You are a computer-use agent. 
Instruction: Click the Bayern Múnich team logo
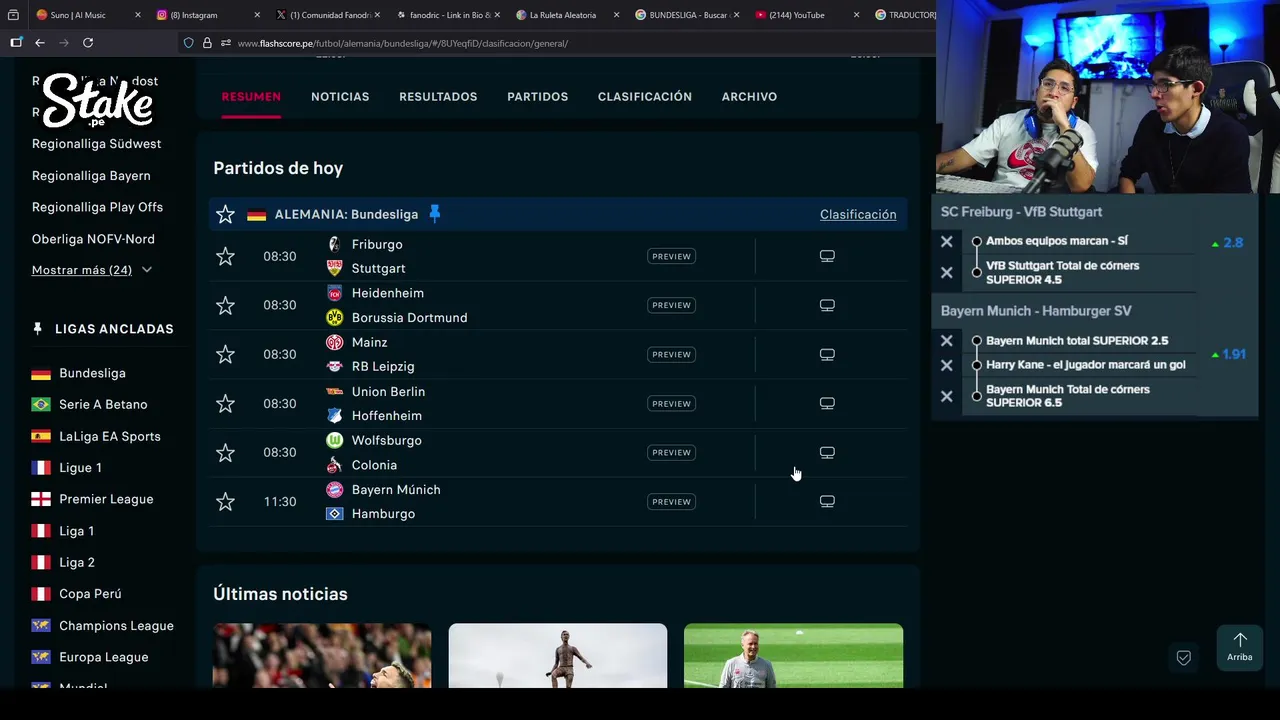334,489
